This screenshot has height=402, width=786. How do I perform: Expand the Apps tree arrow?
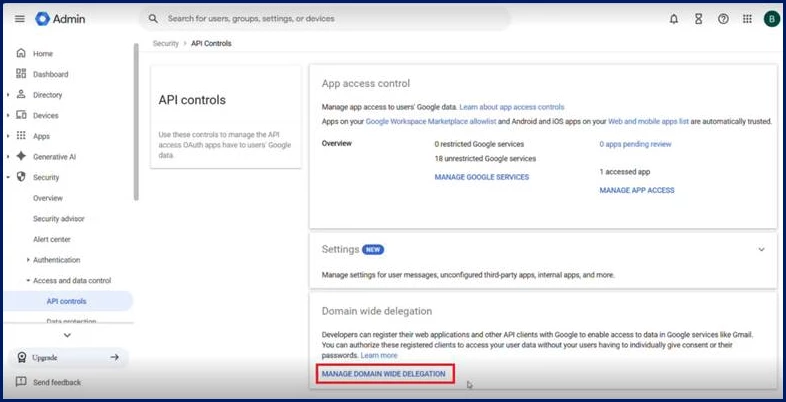(x=8, y=136)
